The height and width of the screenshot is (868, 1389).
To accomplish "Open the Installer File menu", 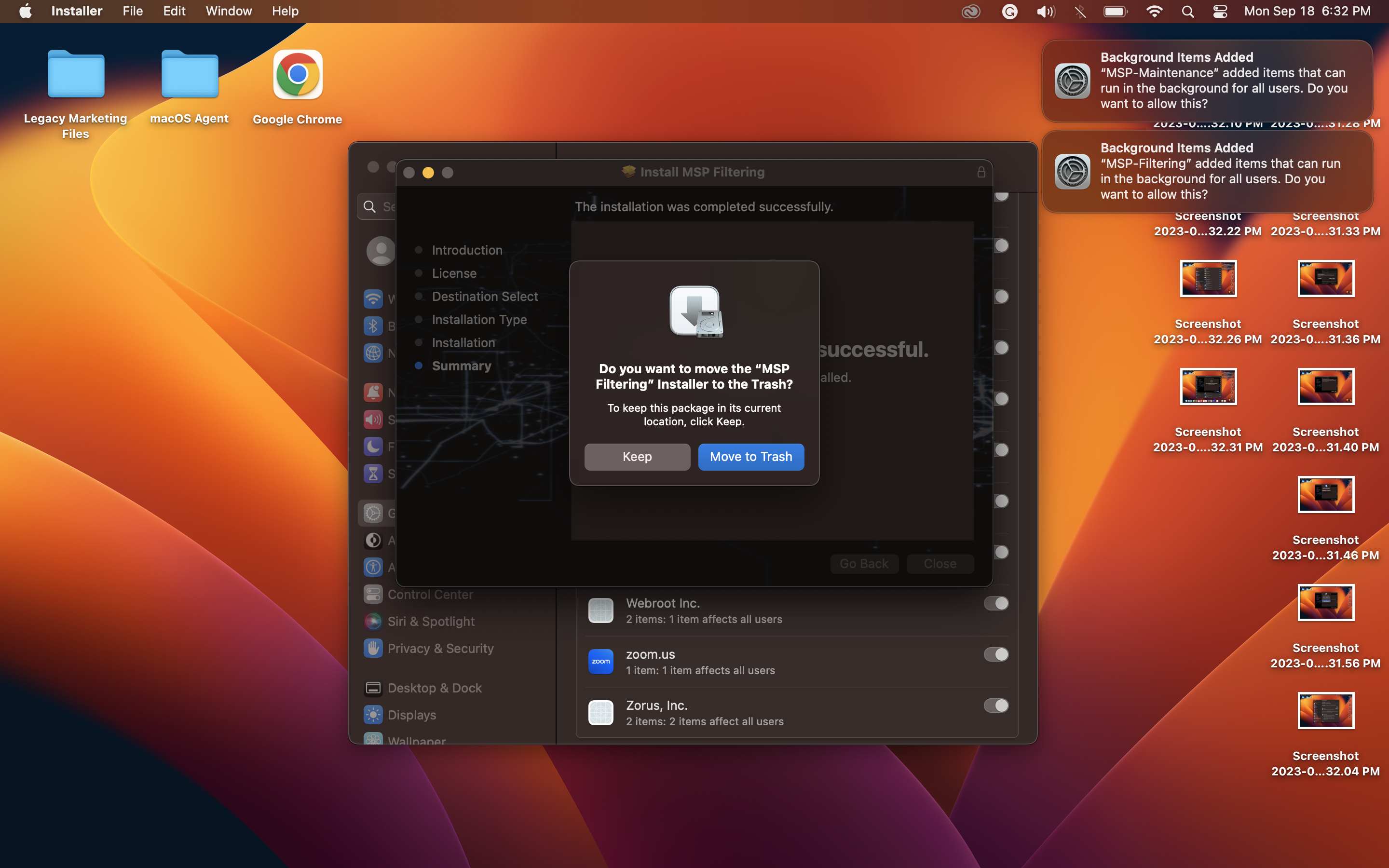I will [x=132, y=11].
